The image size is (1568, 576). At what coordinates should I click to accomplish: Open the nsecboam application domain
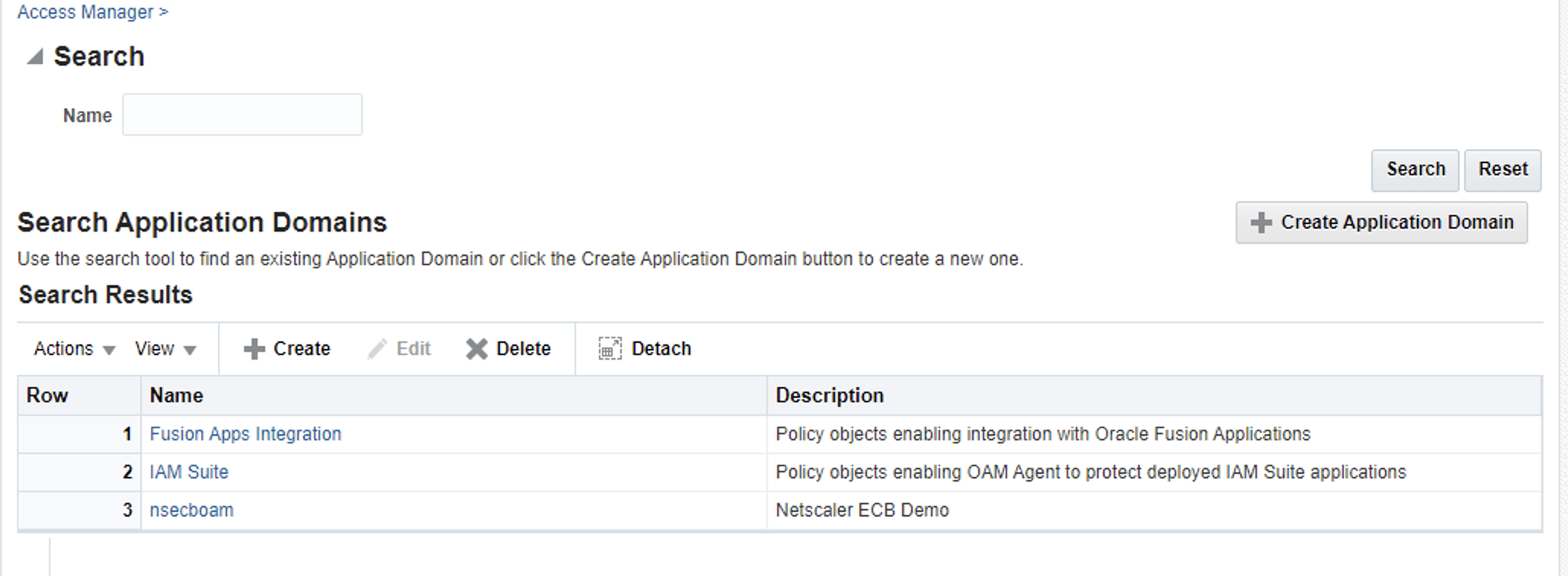pos(191,510)
